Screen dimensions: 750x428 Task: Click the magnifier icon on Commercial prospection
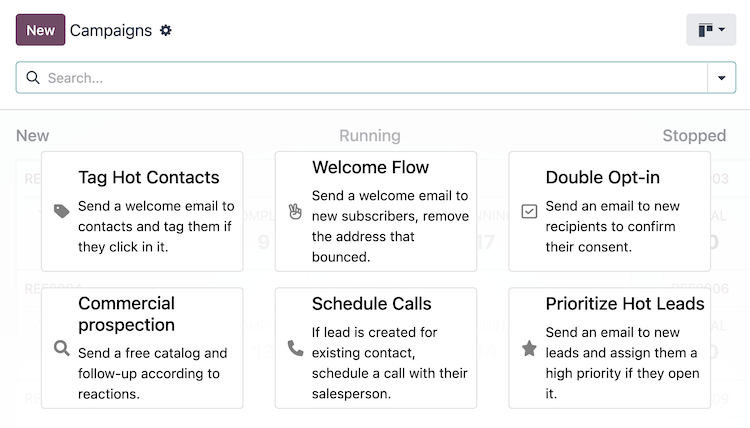coord(62,348)
